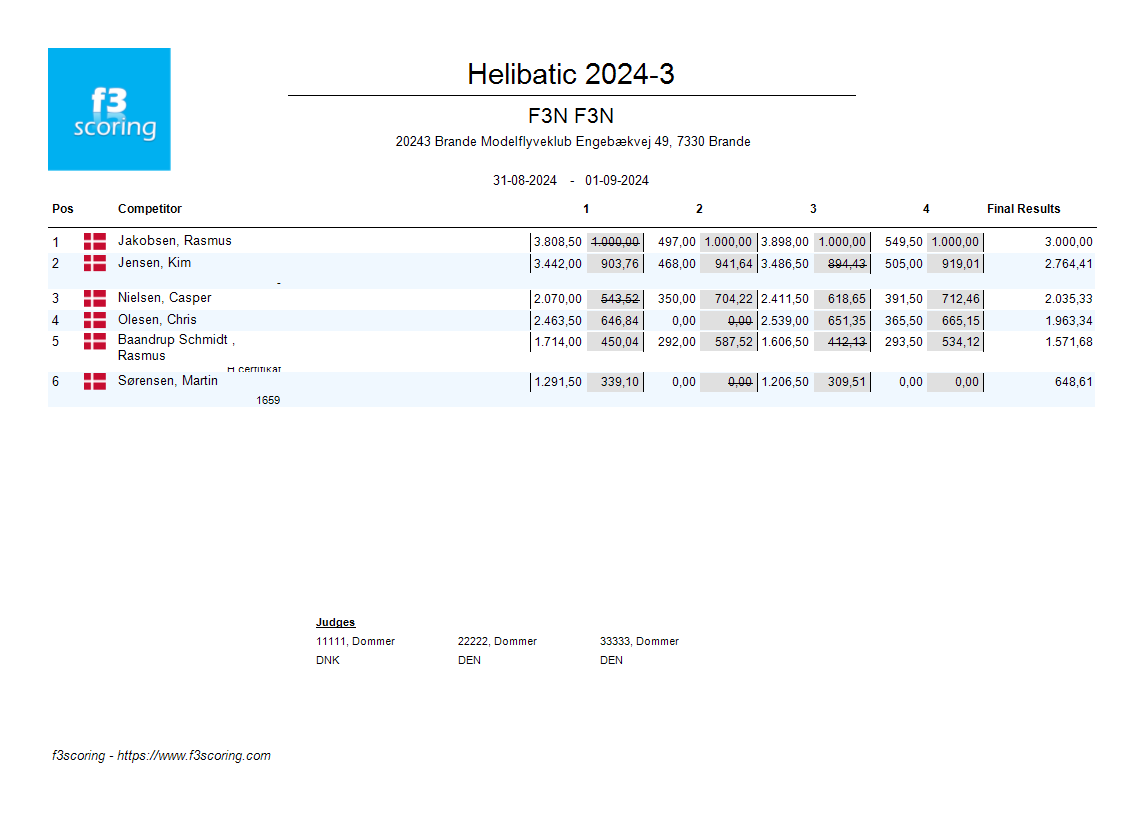1142x813 pixels.
Task: Click the round 3 column header
Action: [x=813, y=209]
